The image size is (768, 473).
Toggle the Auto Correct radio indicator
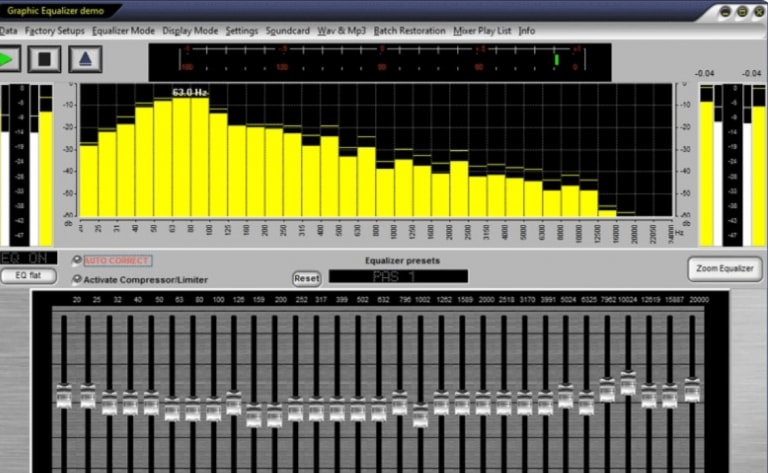pyautogui.click(x=77, y=261)
